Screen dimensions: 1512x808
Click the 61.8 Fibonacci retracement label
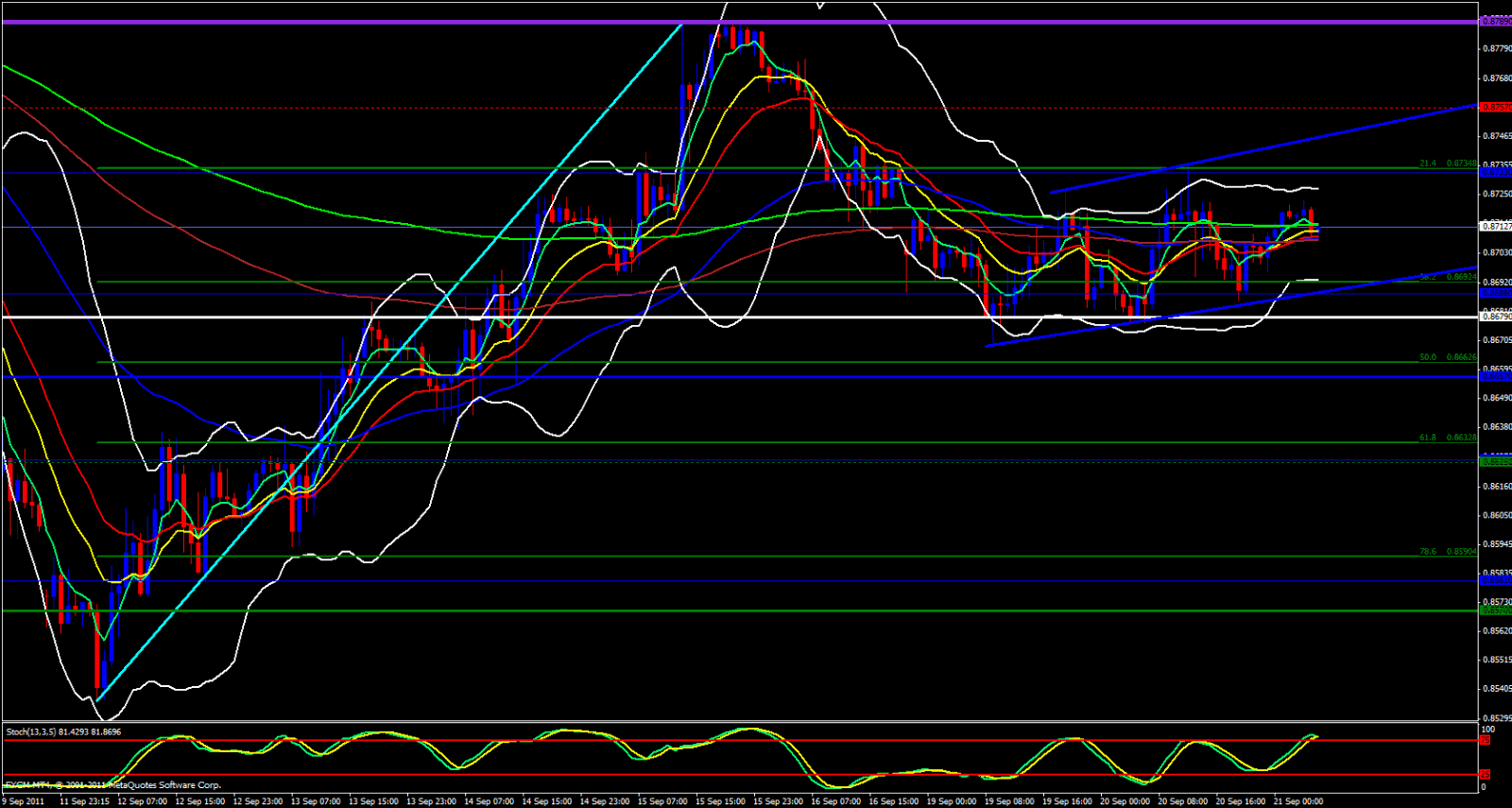point(1427,438)
